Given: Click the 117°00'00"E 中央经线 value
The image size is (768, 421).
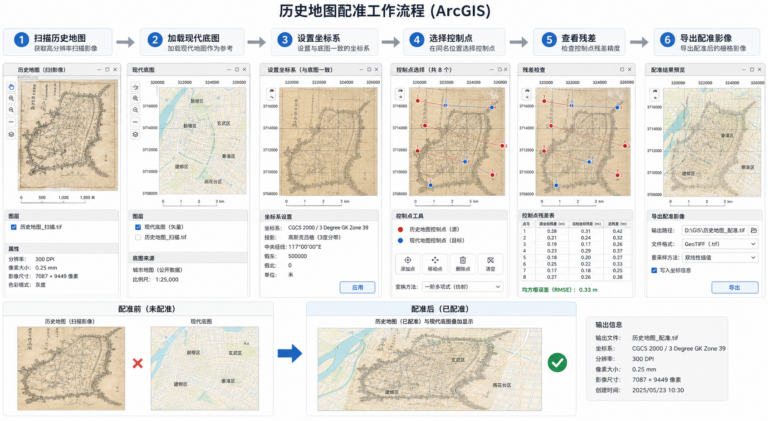Looking at the screenshot, I should click(x=305, y=247).
